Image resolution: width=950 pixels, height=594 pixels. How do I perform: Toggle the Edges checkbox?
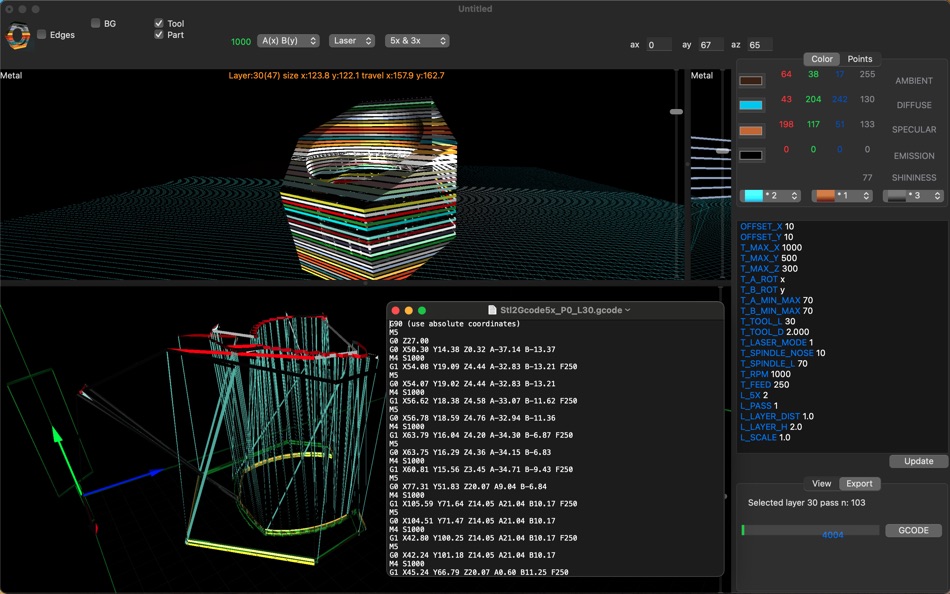pos(41,35)
